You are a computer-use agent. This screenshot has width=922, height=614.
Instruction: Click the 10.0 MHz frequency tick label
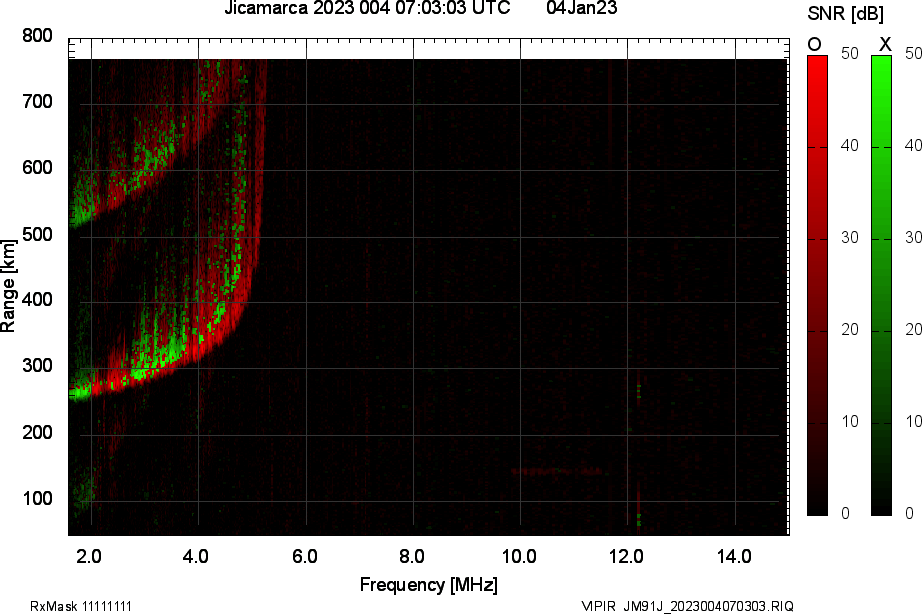coord(519,556)
